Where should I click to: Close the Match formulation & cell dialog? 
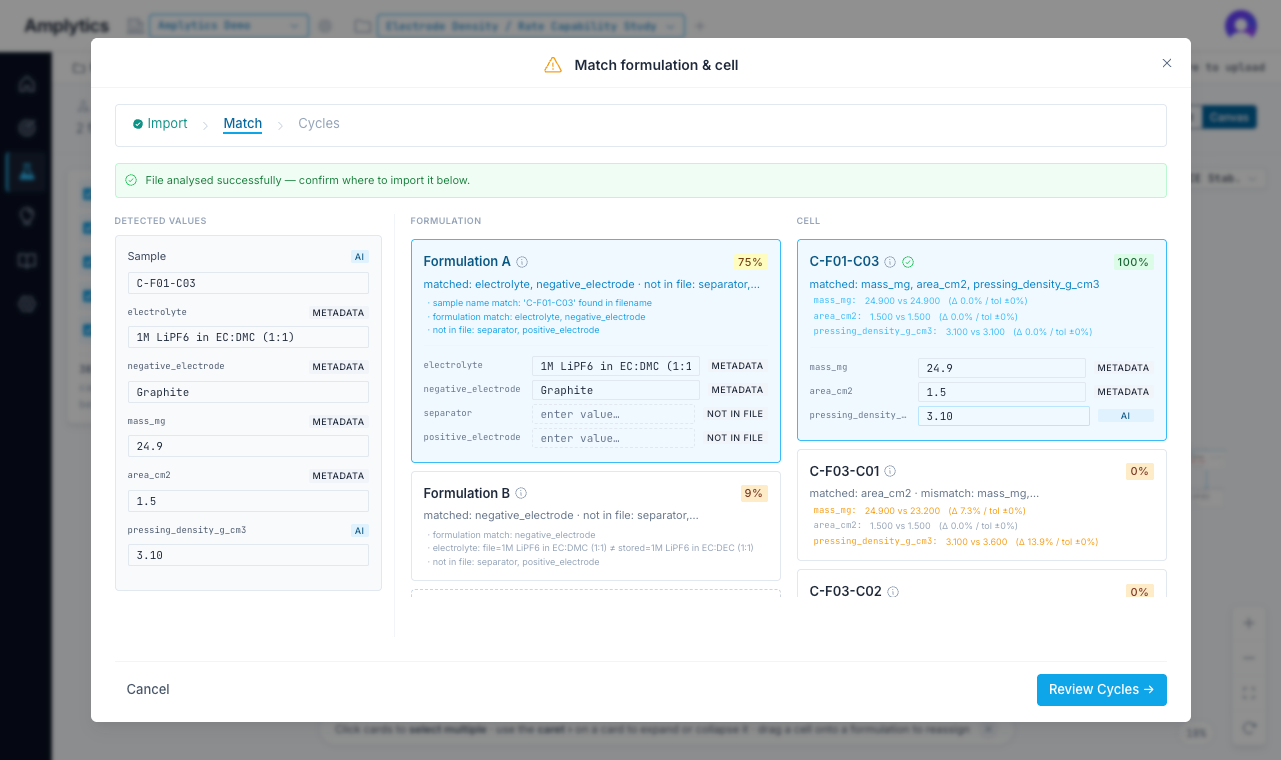(1166, 63)
